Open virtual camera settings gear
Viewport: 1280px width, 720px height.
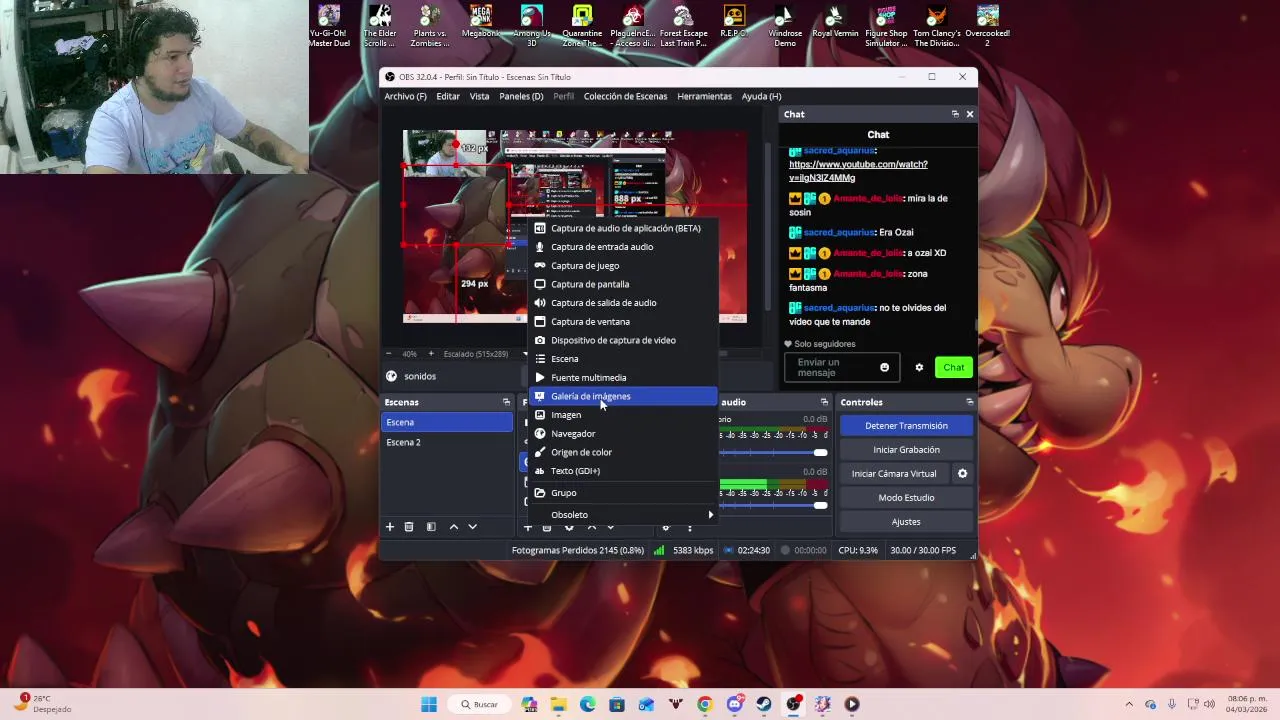(x=963, y=474)
